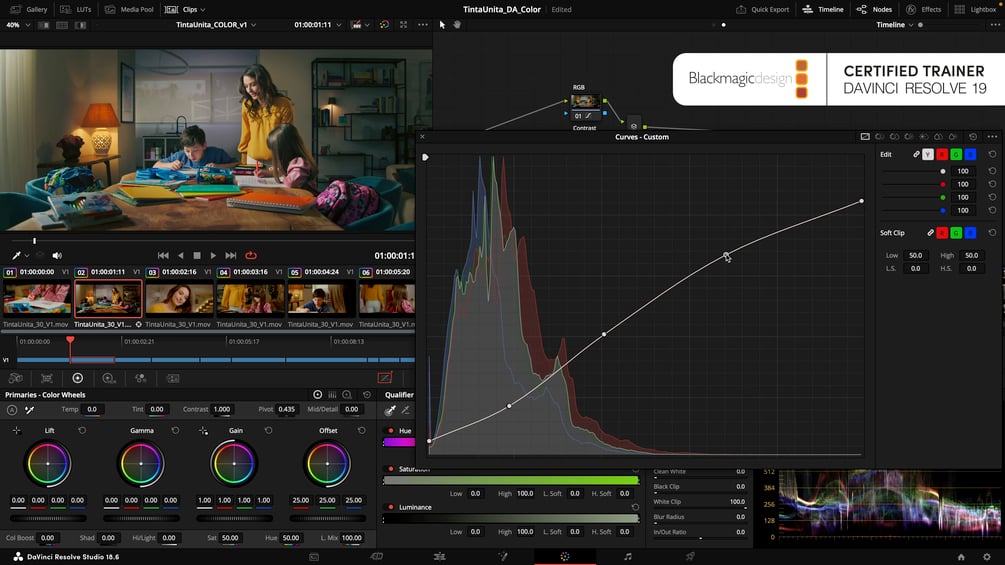Open Media Pool panel

pos(129,10)
